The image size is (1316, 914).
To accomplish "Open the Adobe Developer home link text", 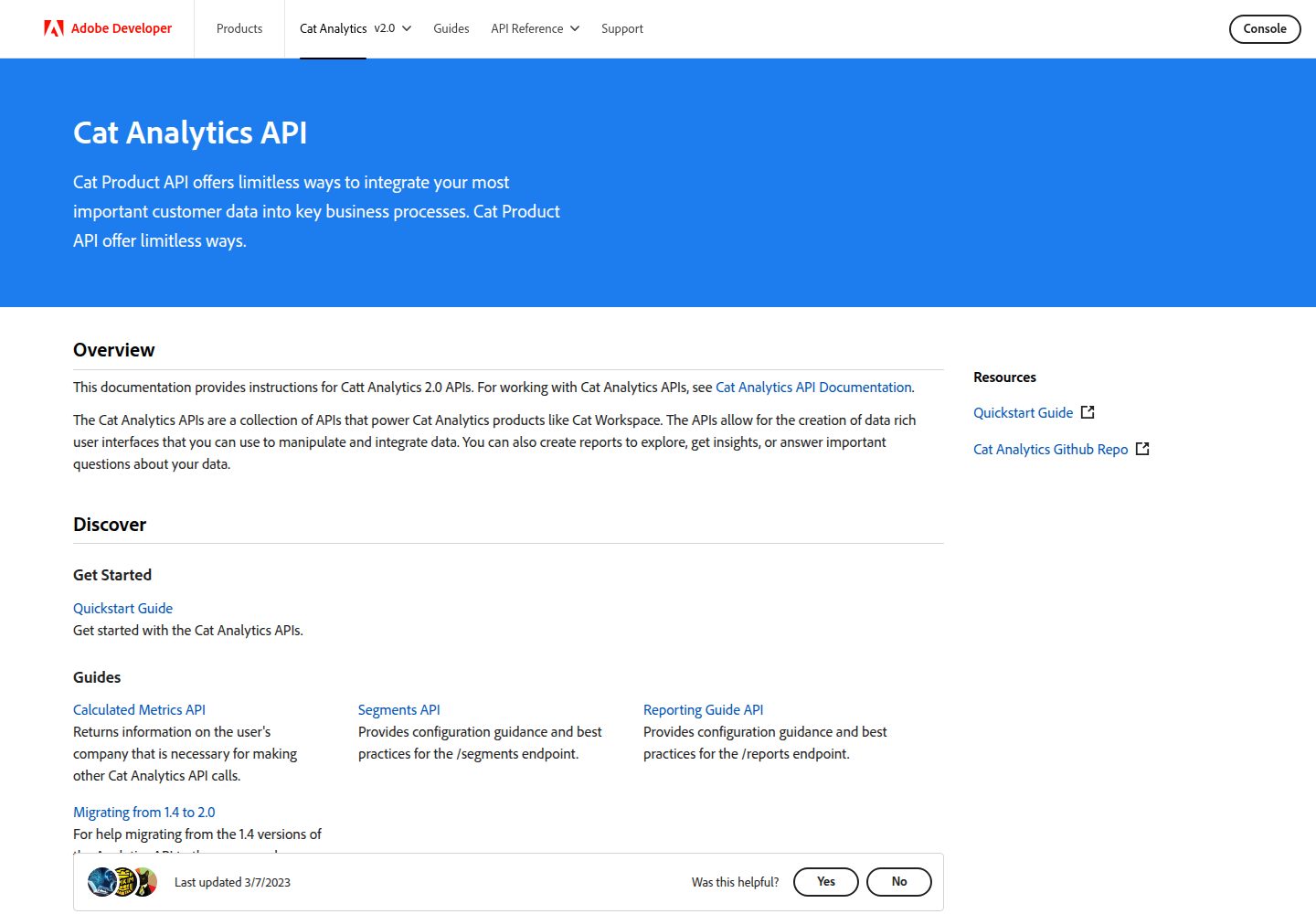I will tap(122, 28).
